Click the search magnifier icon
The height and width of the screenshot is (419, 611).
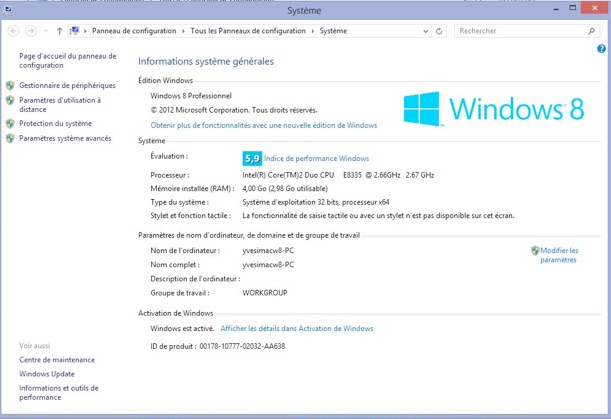592,31
